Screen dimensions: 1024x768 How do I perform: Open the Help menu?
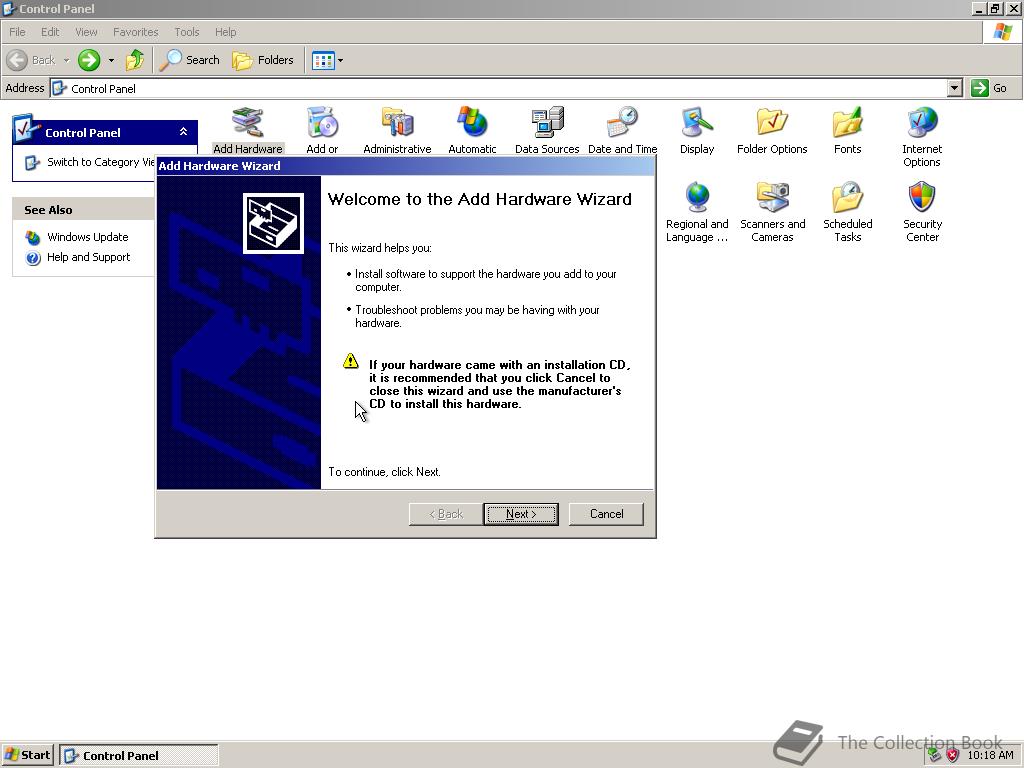(x=225, y=32)
